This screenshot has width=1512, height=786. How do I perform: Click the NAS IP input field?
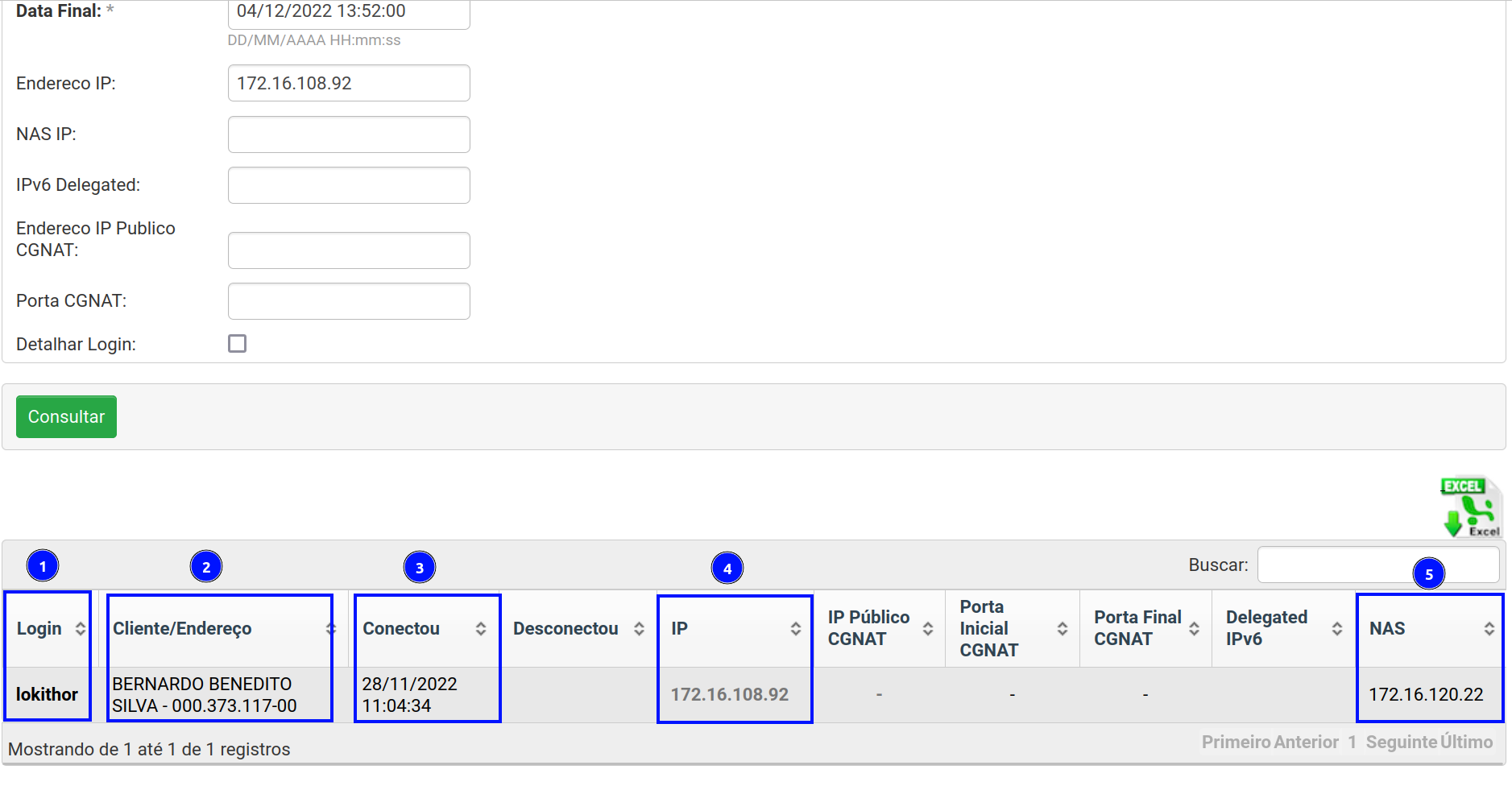tap(349, 134)
